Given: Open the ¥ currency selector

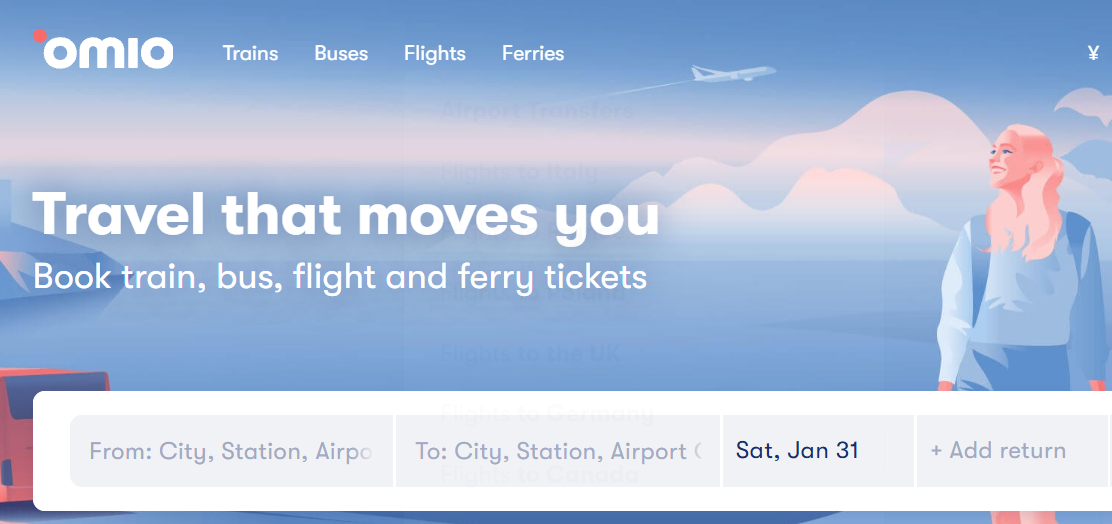Looking at the screenshot, I should pos(1093,53).
